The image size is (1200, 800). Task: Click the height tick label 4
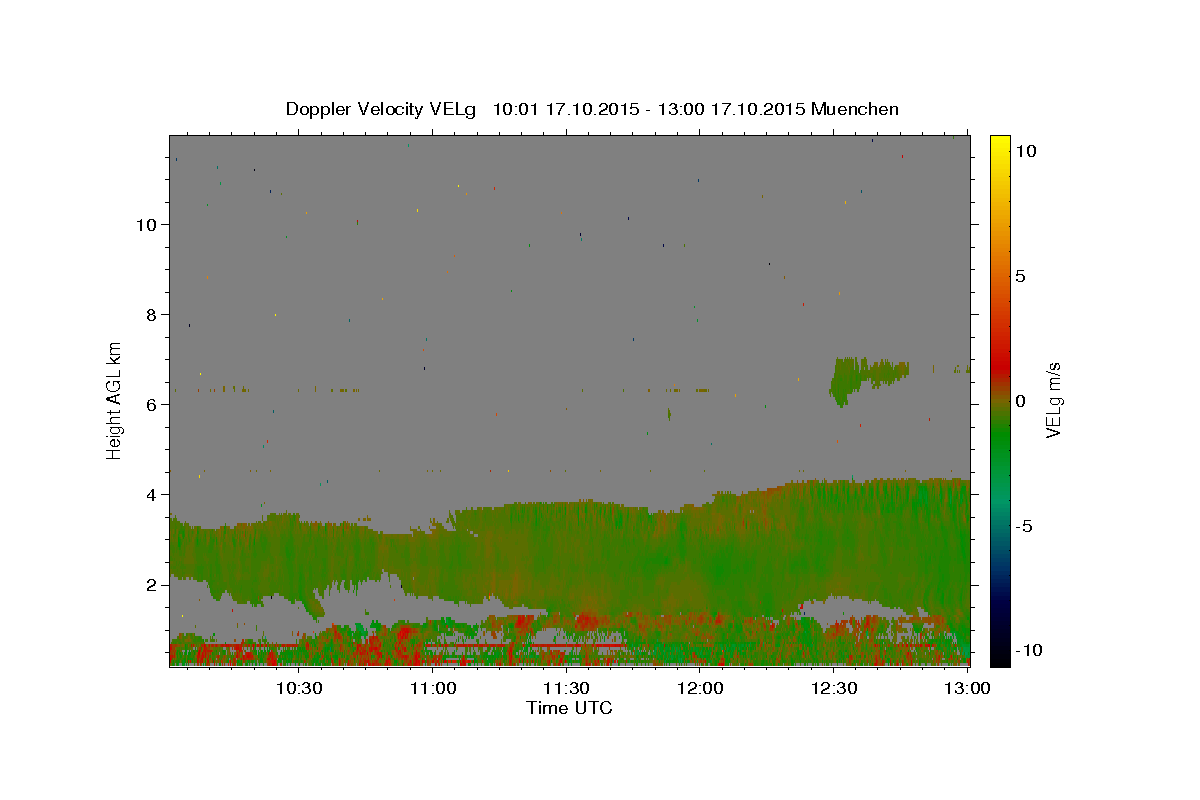coord(151,494)
